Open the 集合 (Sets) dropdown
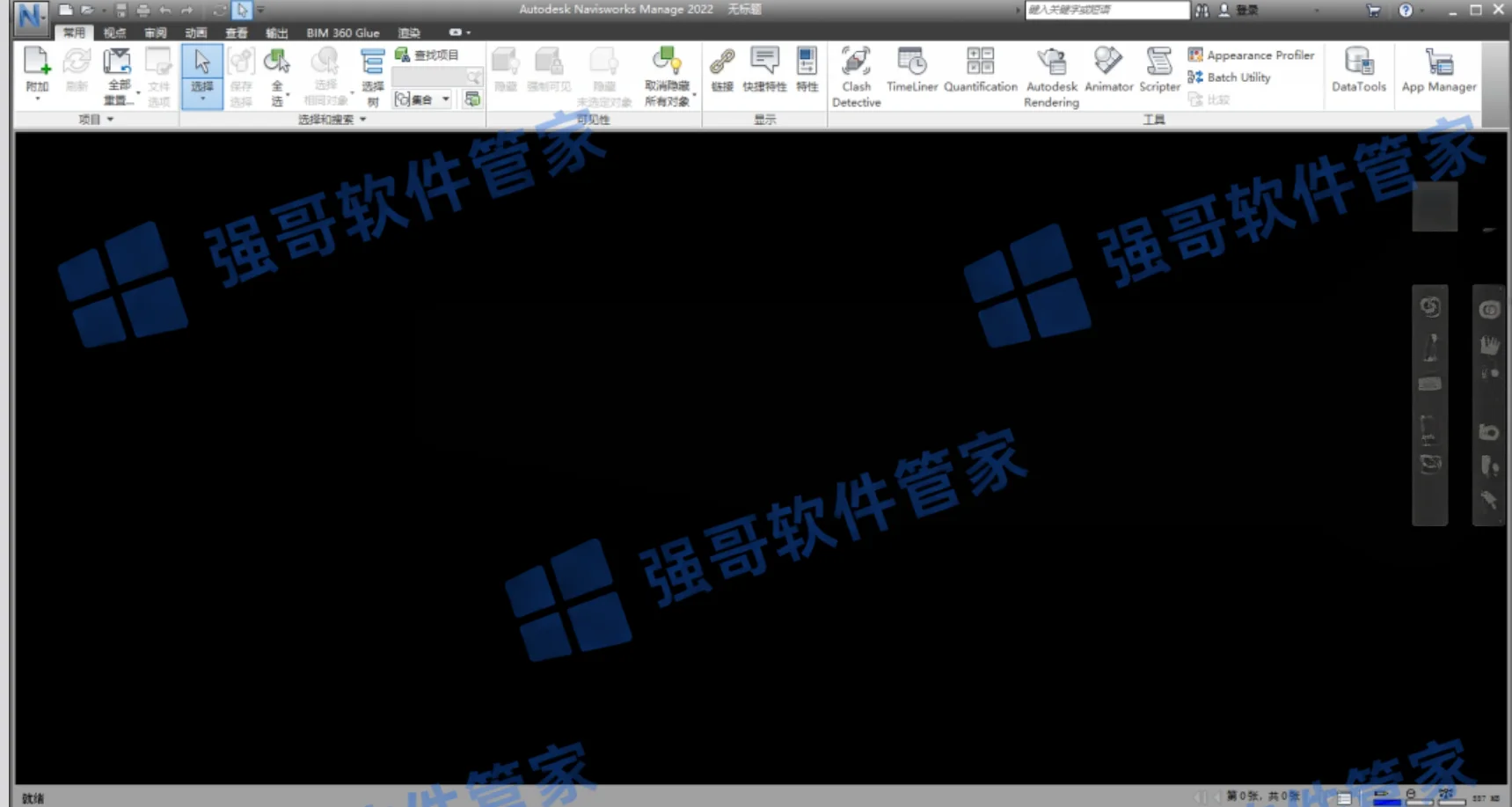Screen dimensions: 1512x807 pos(422,99)
